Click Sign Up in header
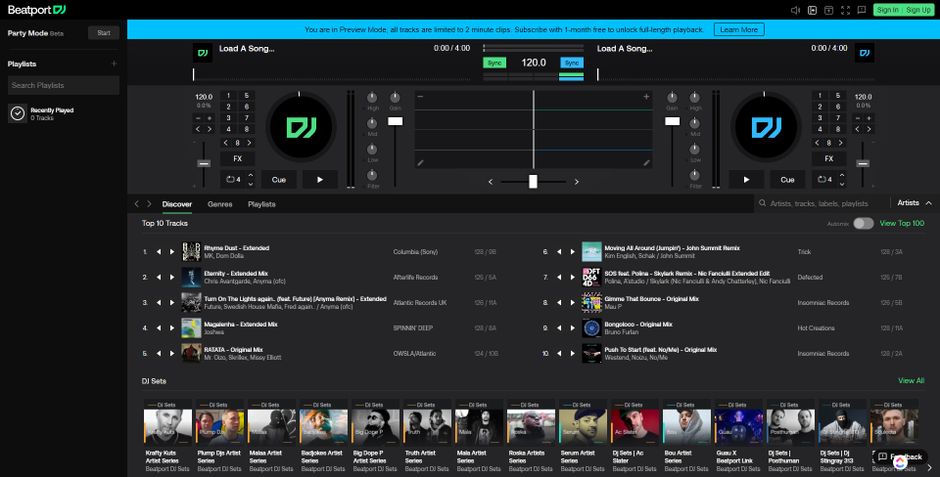940x477 pixels. pos(918,10)
